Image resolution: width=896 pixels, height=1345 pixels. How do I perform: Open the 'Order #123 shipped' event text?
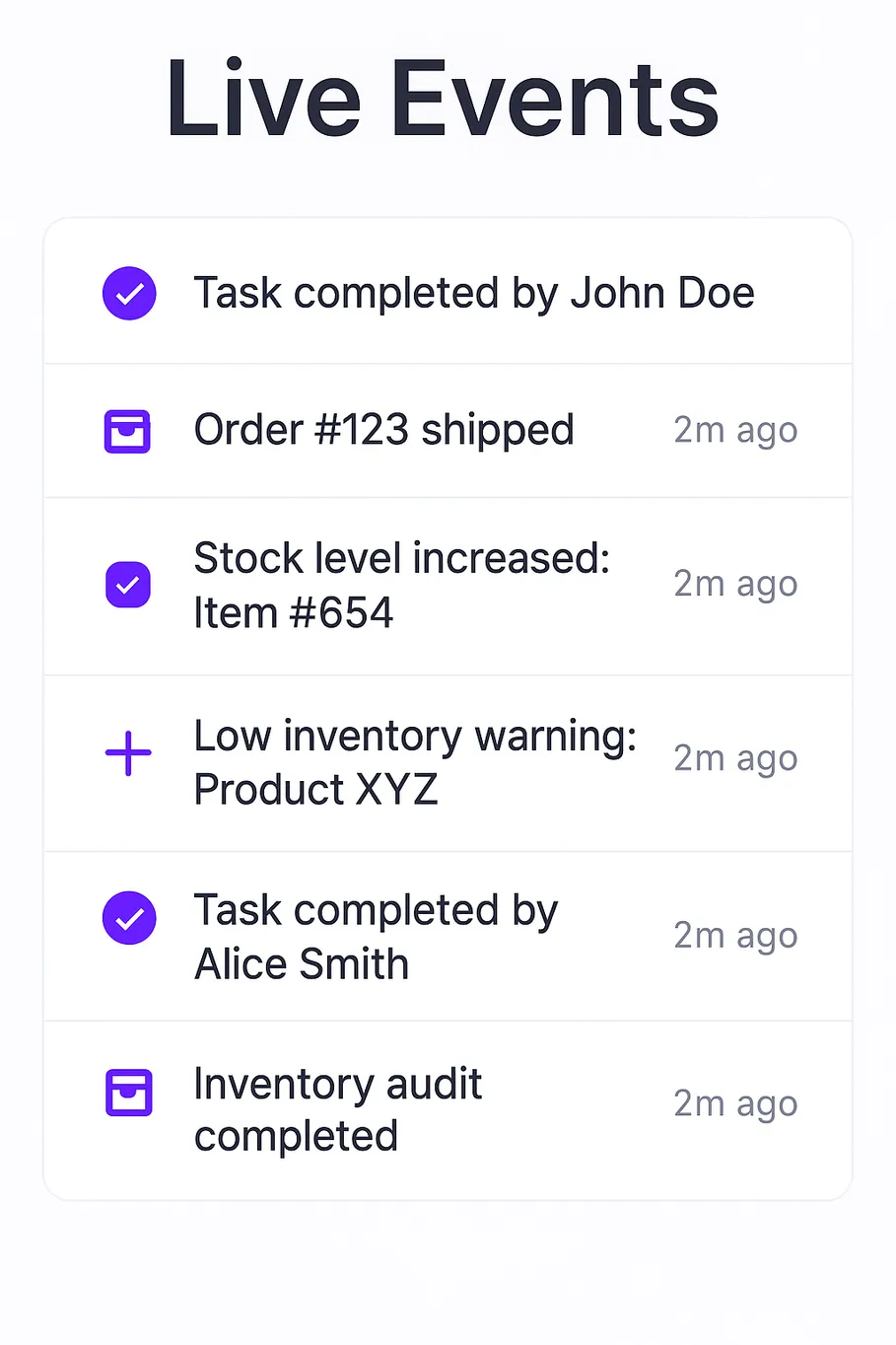tap(383, 430)
